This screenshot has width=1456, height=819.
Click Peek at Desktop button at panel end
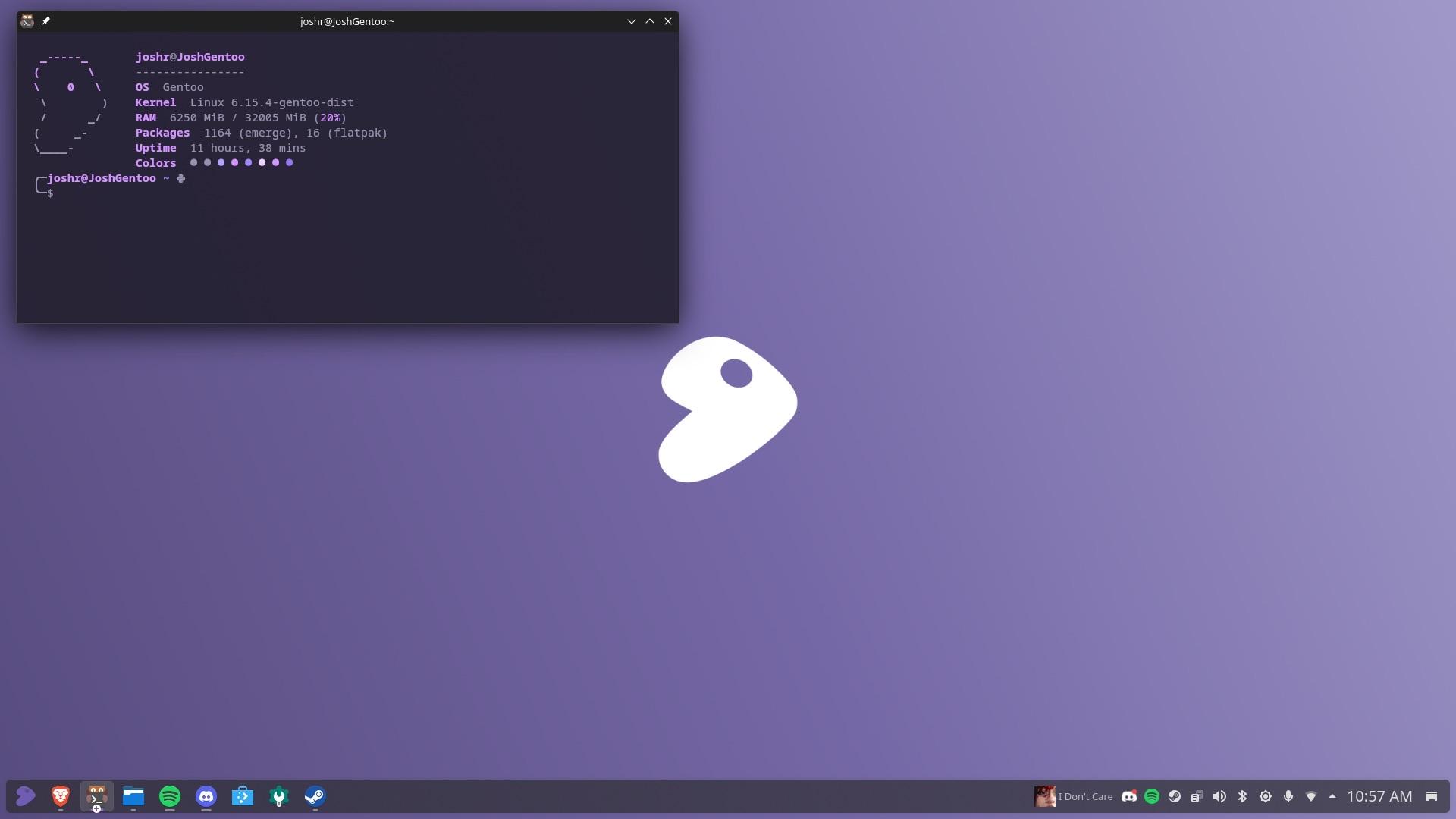(x=1432, y=796)
